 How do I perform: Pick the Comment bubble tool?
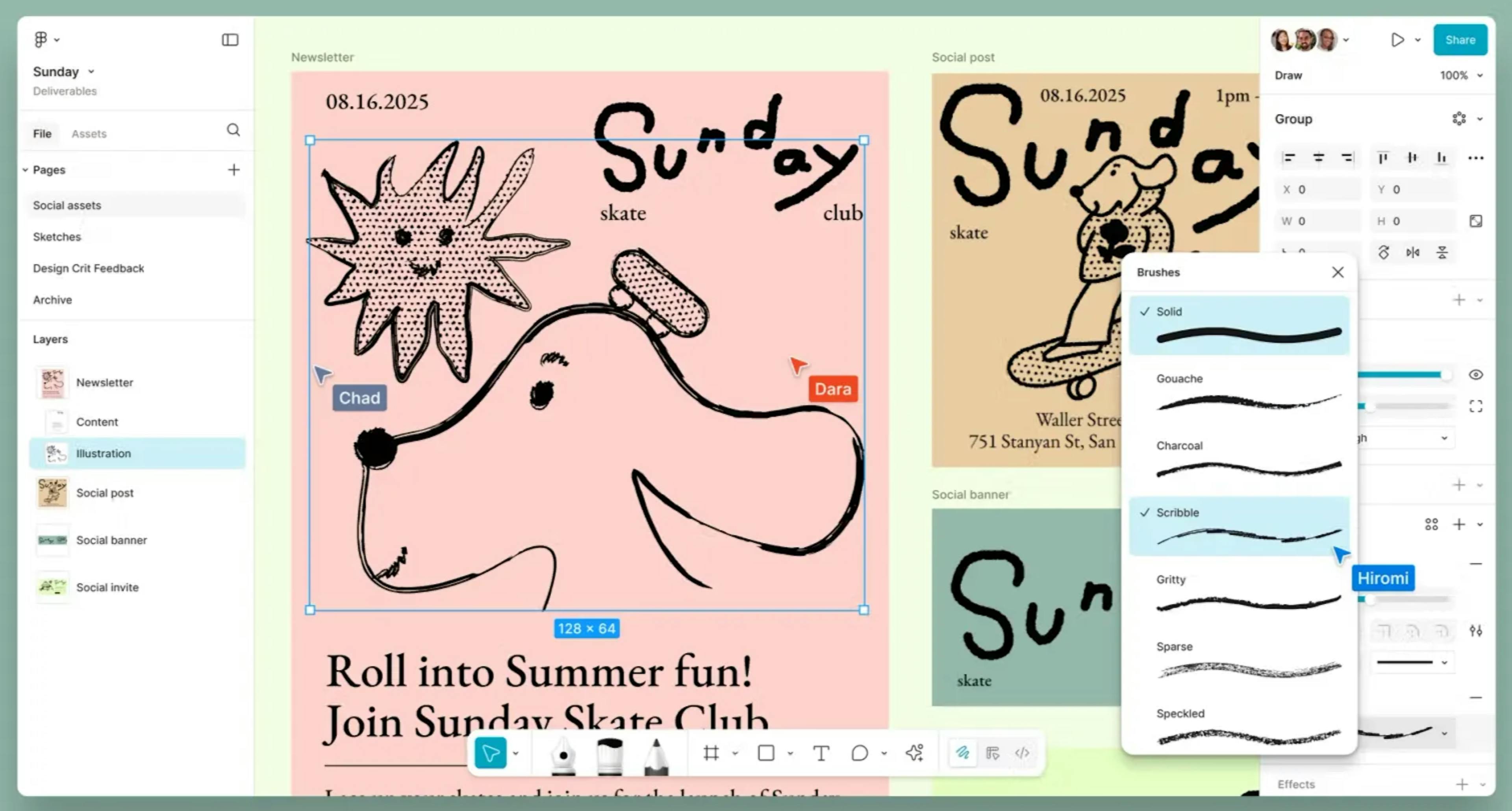(859, 753)
